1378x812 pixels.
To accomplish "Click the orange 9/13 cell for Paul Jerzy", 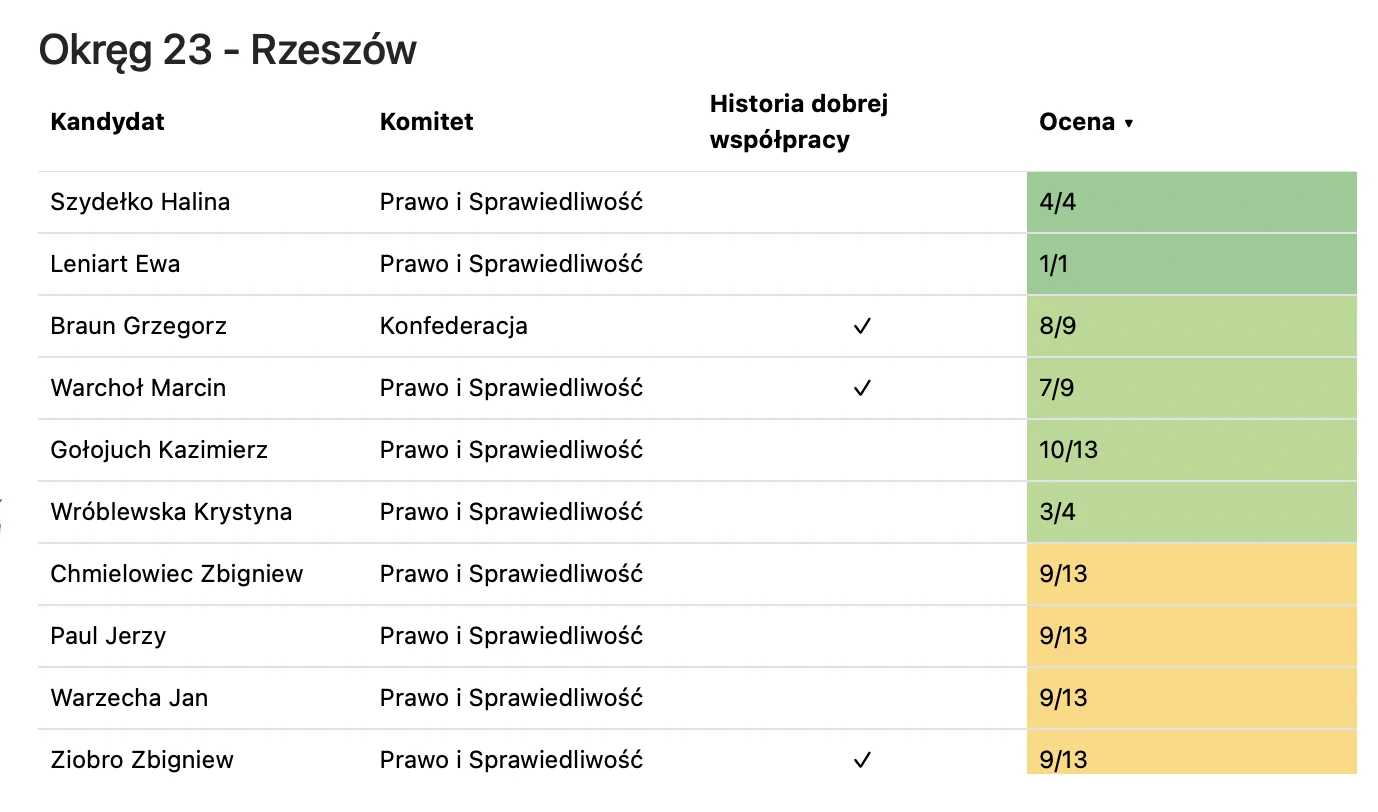I will coord(1192,636).
